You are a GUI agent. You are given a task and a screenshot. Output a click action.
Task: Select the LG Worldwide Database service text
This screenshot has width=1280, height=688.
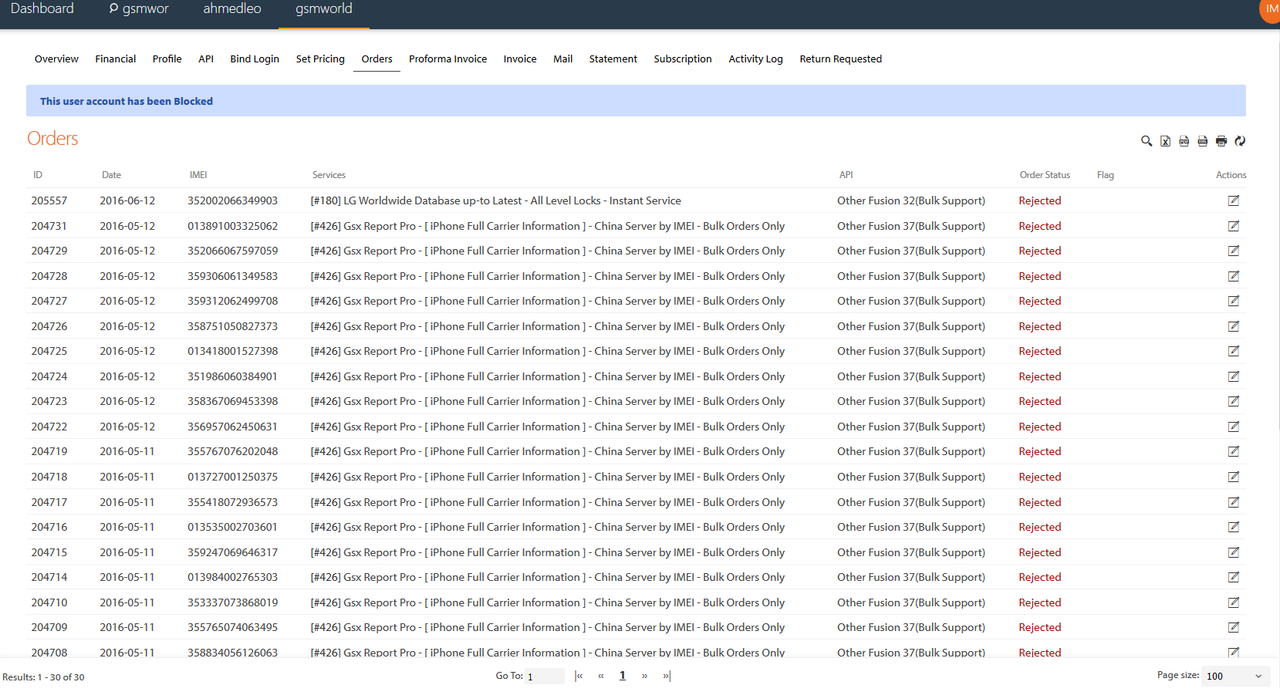point(496,201)
